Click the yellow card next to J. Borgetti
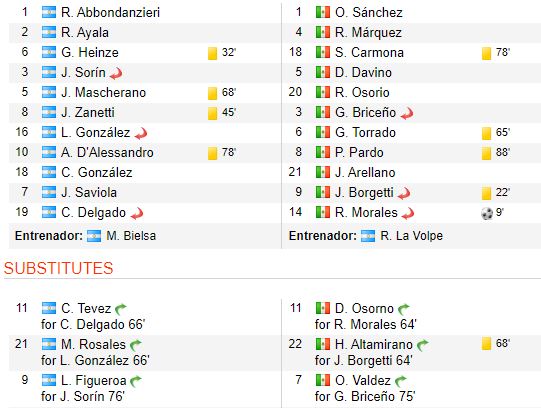This screenshot has height=408, width=541. click(486, 193)
